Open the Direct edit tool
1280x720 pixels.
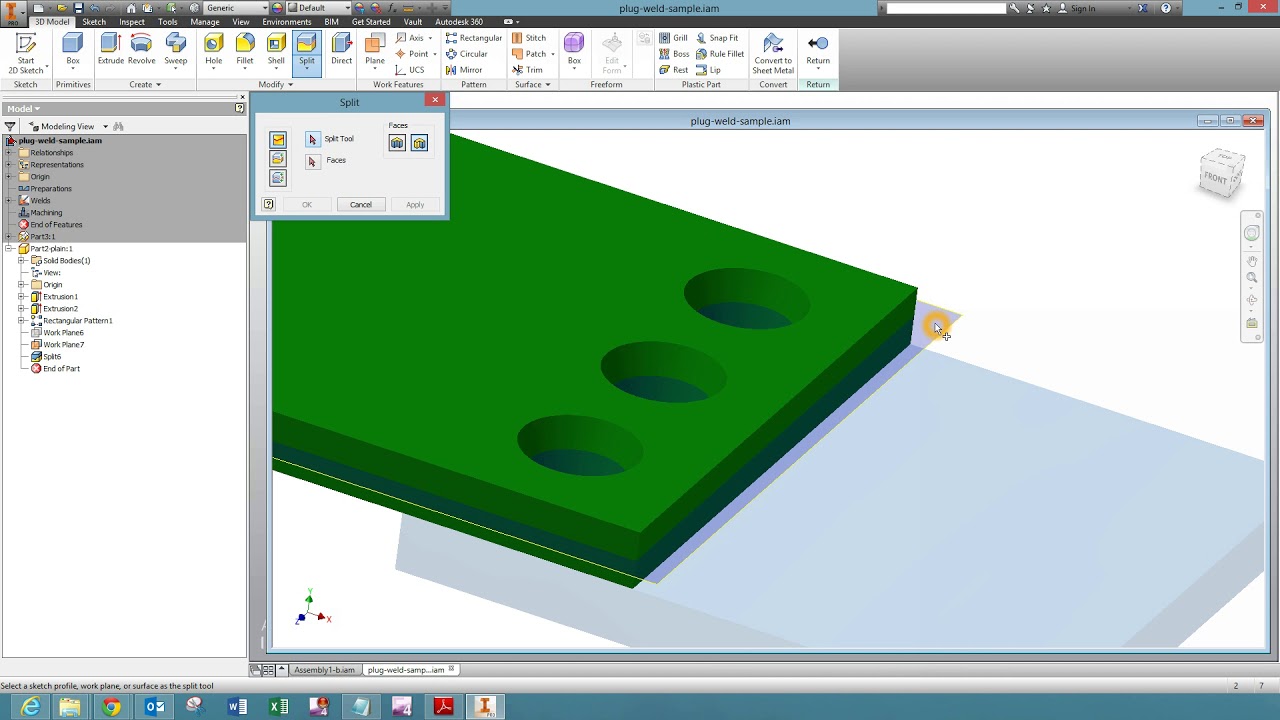coord(342,50)
